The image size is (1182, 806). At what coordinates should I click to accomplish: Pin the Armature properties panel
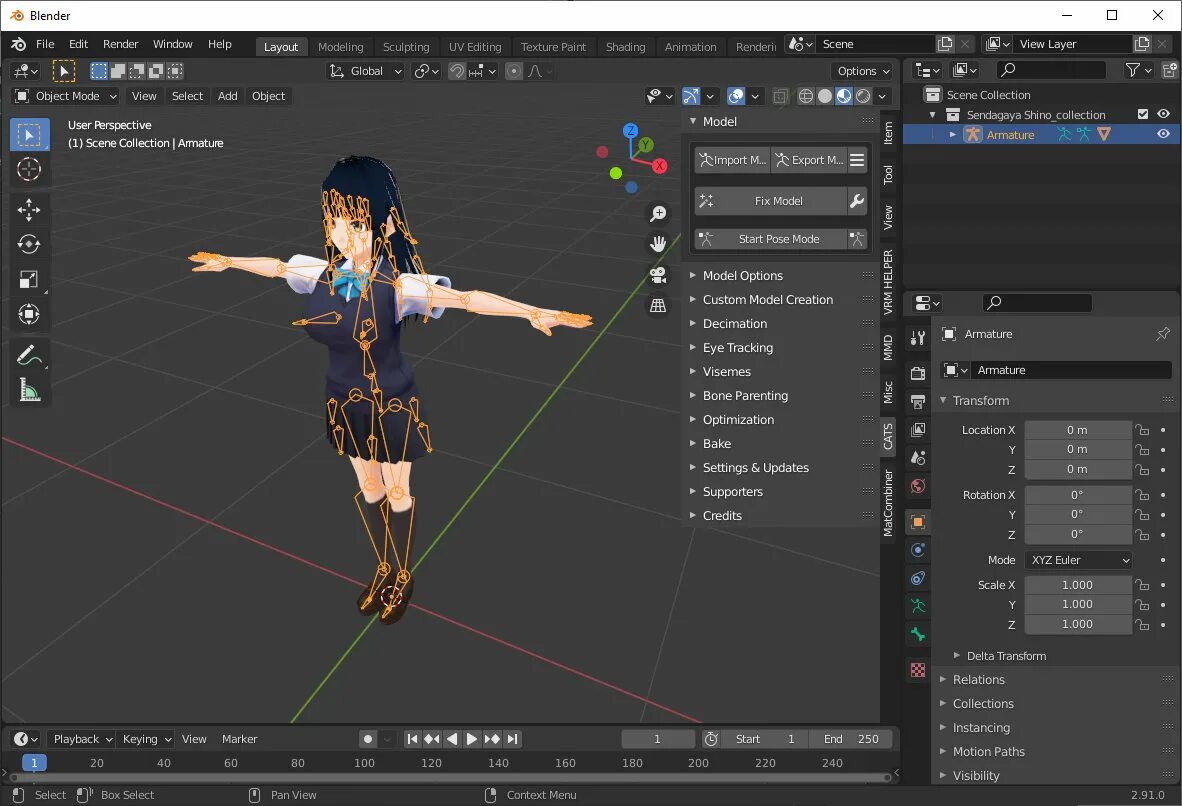tap(1162, 334)
